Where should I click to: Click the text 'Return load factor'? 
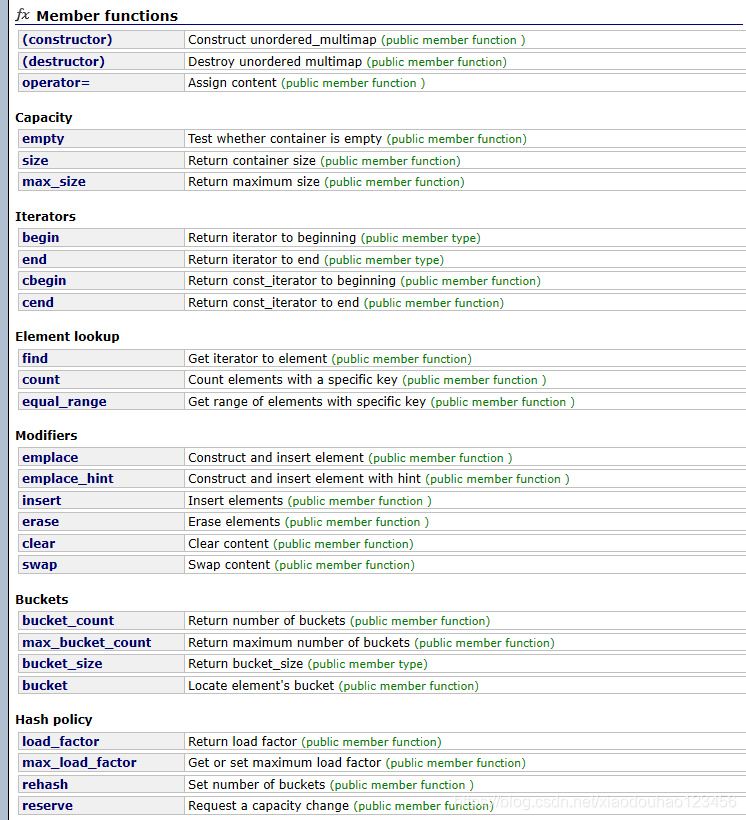[242, 742]
